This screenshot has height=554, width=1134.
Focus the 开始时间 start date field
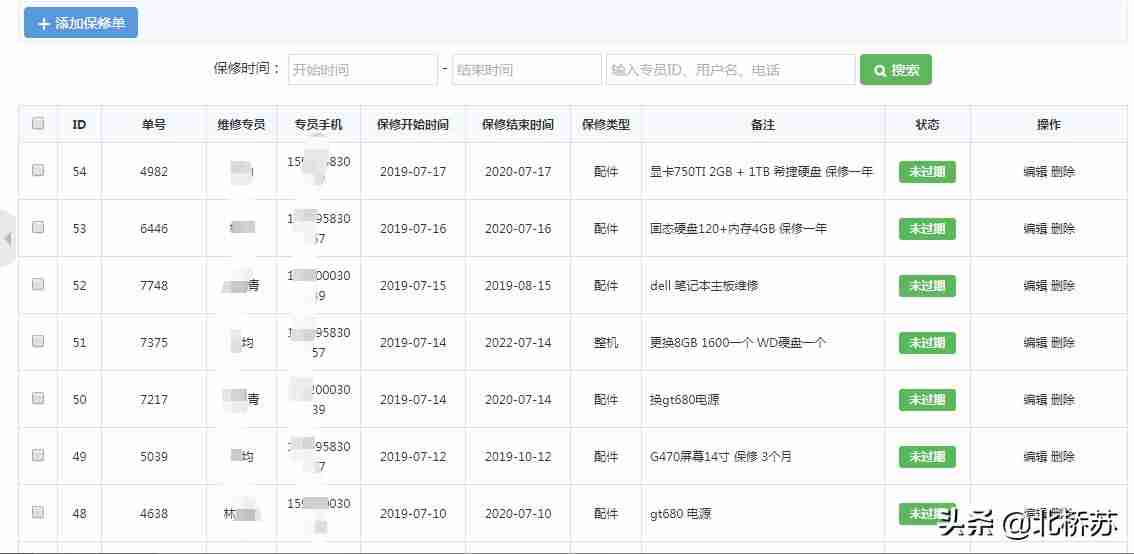tap(363, 69)
